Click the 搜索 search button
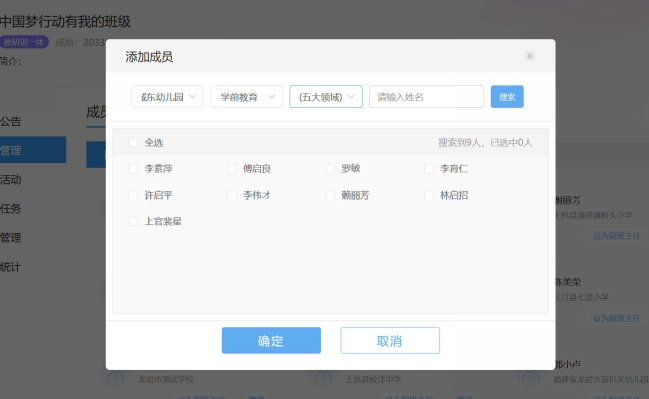Viewport: 649px width, 399px height. coord(507,97)
